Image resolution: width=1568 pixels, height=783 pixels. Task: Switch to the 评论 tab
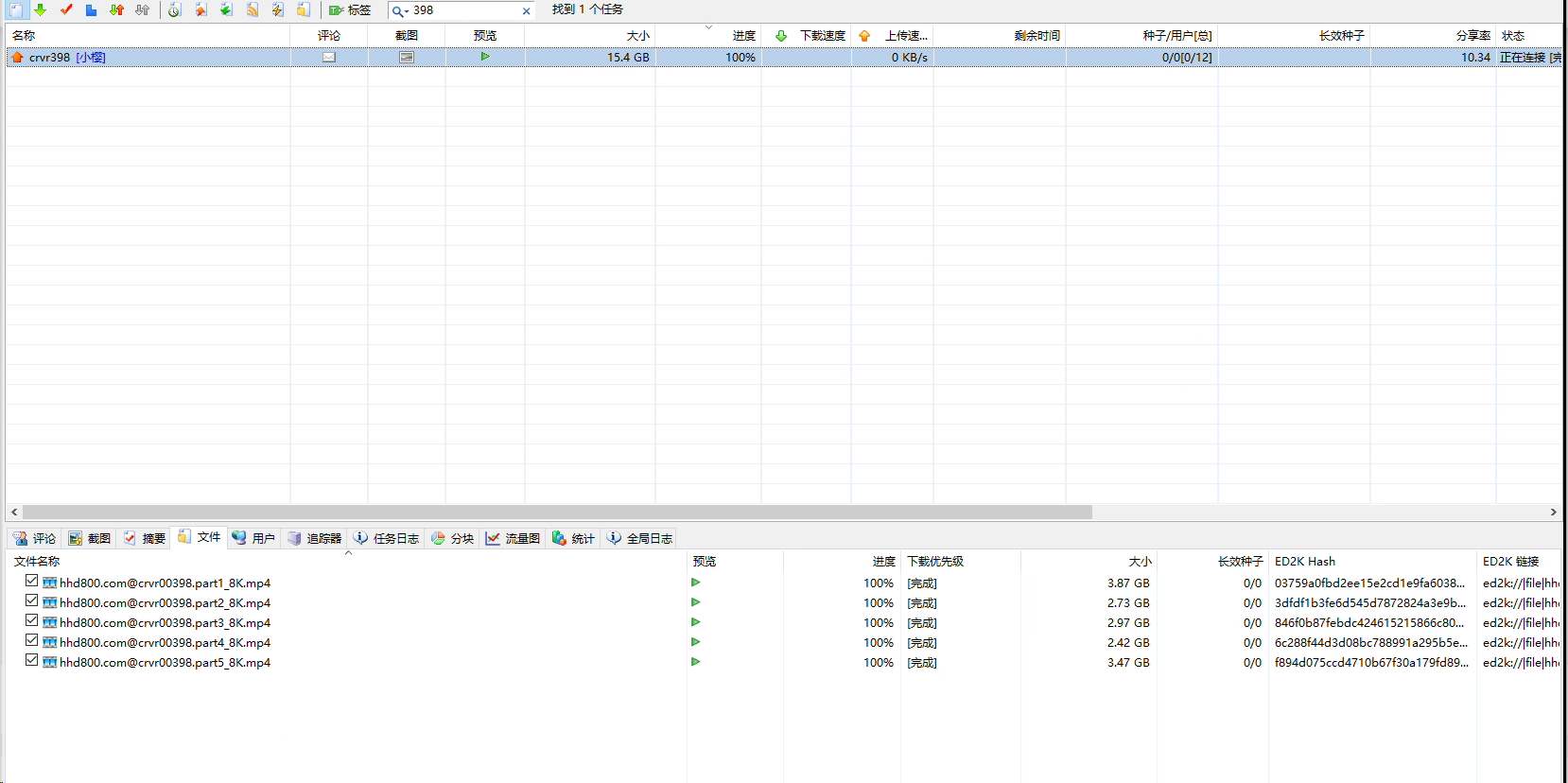point(35,538)
